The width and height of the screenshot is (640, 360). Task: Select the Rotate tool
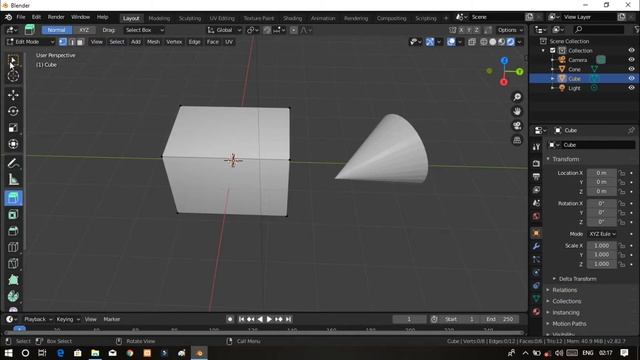click(x=13, y=111)
